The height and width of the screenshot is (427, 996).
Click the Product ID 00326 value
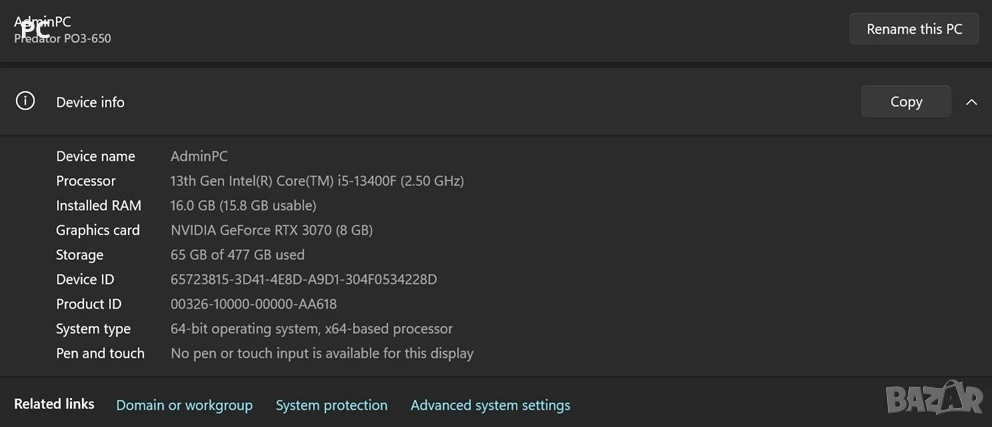[x=253, y=304]
